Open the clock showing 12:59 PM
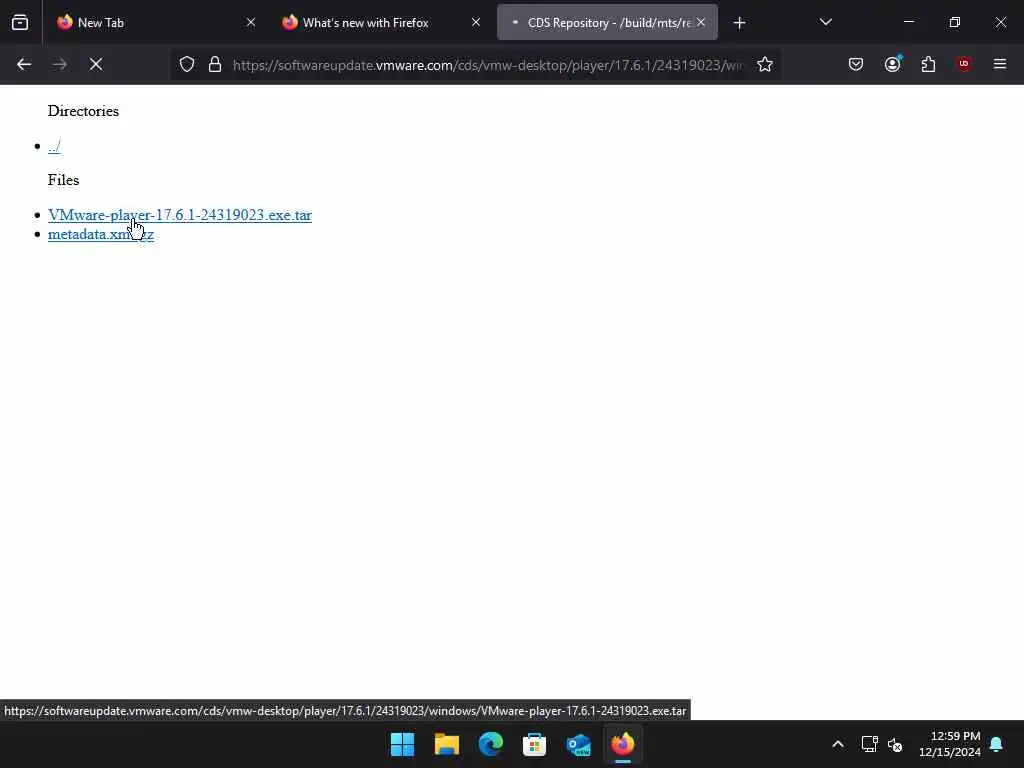1024x768 pixels. 950,744
